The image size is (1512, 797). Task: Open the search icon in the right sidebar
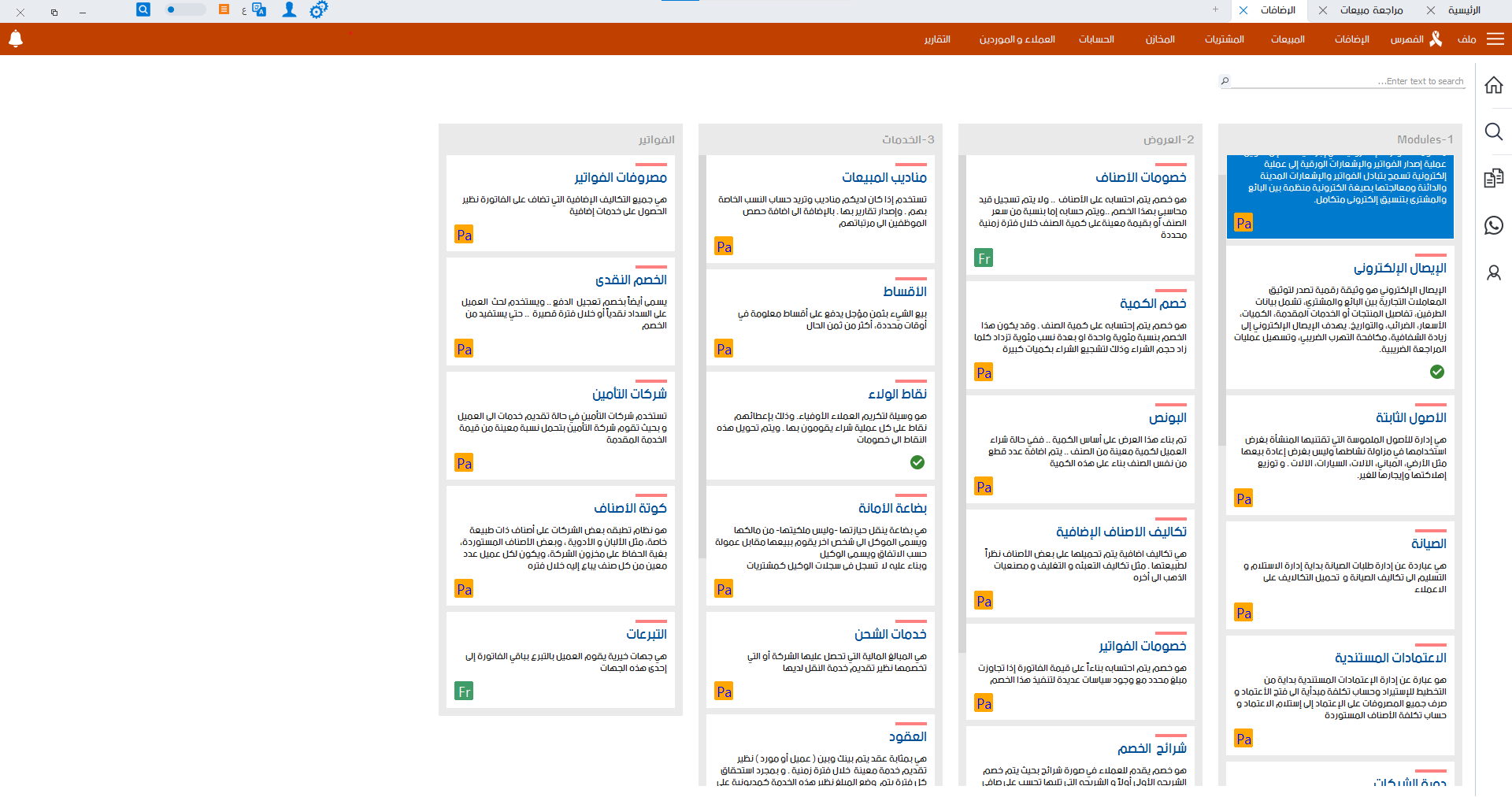(x=1493, y=132)
